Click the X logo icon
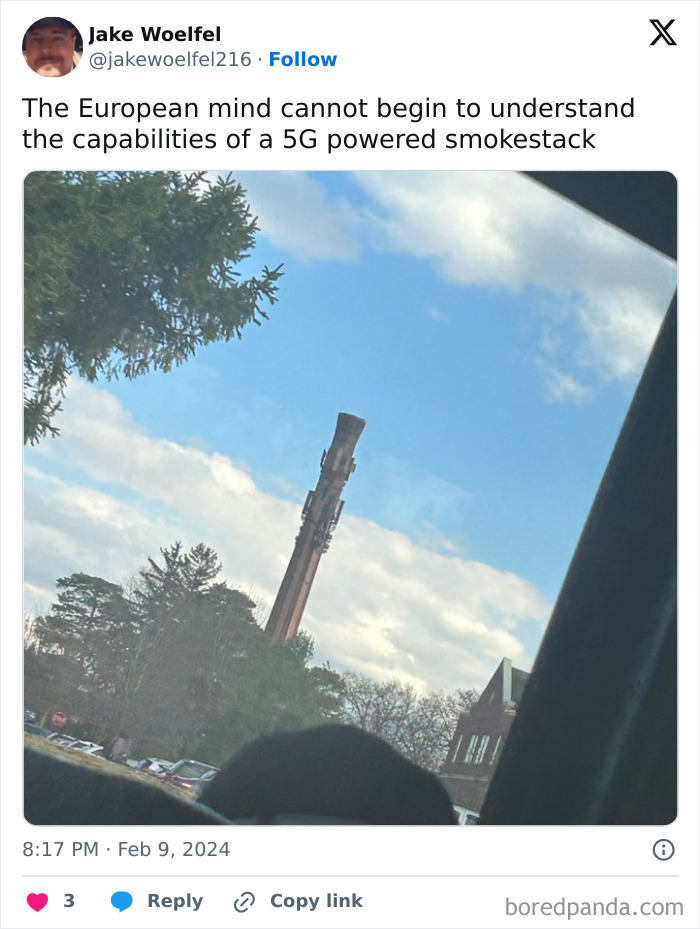Image resolution: width=700 pixels, height=929 pixels. tap(663, 32)
